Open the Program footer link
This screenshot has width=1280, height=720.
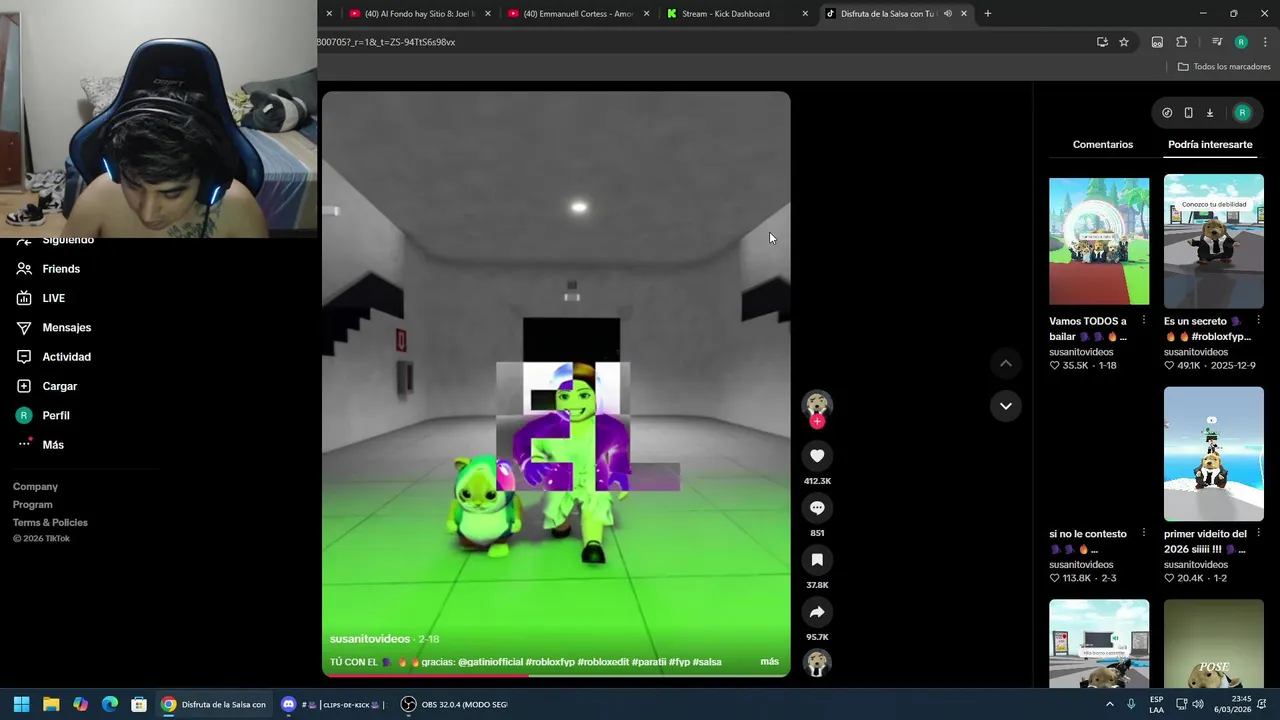click(x=33, y=505)
